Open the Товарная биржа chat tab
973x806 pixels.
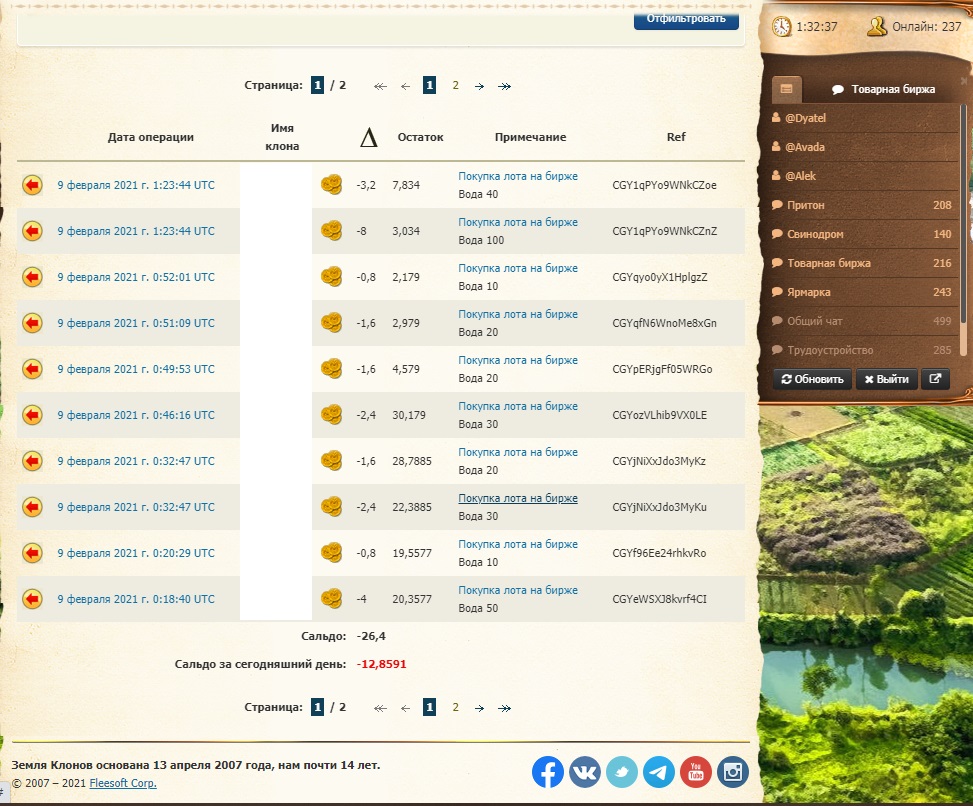click(883, 89)
